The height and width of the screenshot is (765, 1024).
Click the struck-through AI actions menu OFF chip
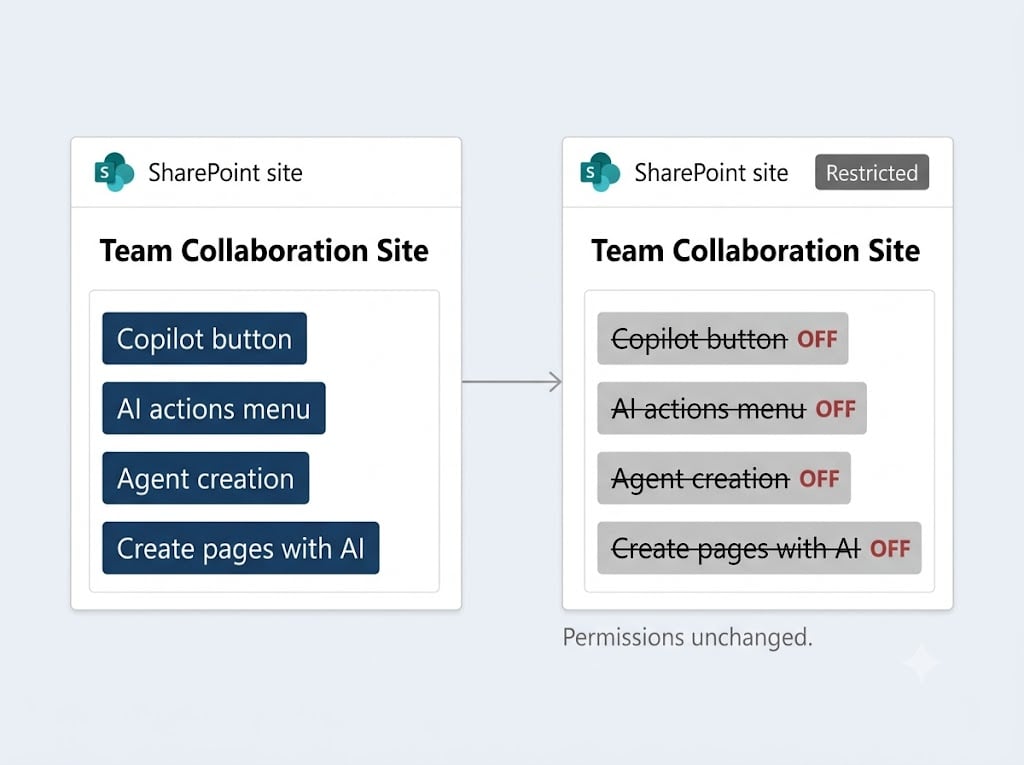tap(732, 408)
